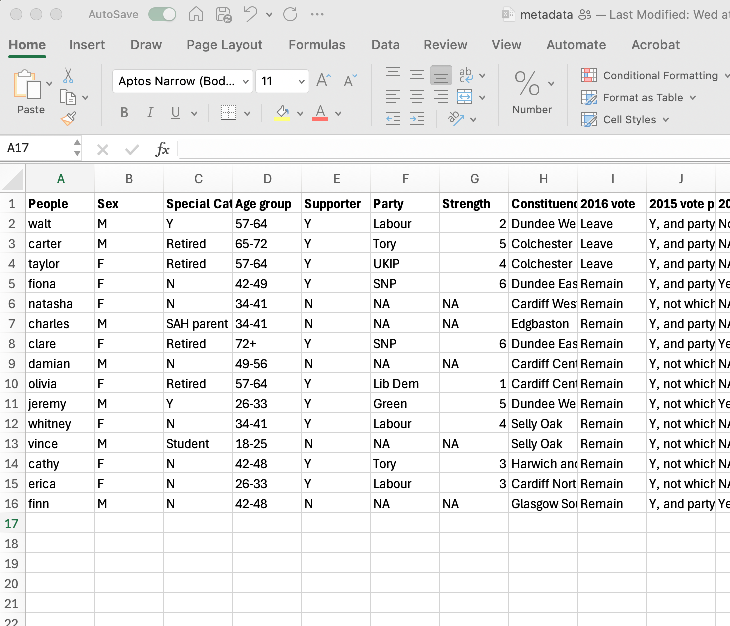730x626 pixels.
Task: Click the Borders grid icon
Action: 228,112
